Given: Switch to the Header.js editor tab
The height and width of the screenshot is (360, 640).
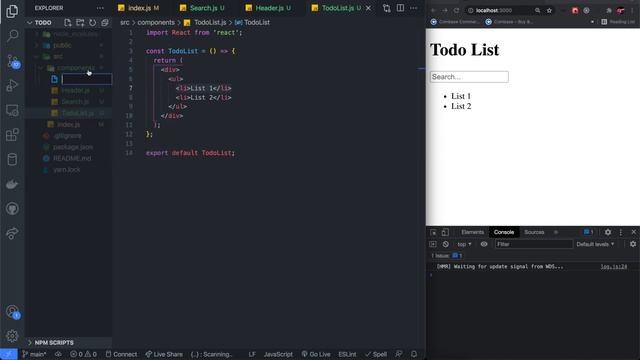Looking at the screenshot, I should point(269,8).
